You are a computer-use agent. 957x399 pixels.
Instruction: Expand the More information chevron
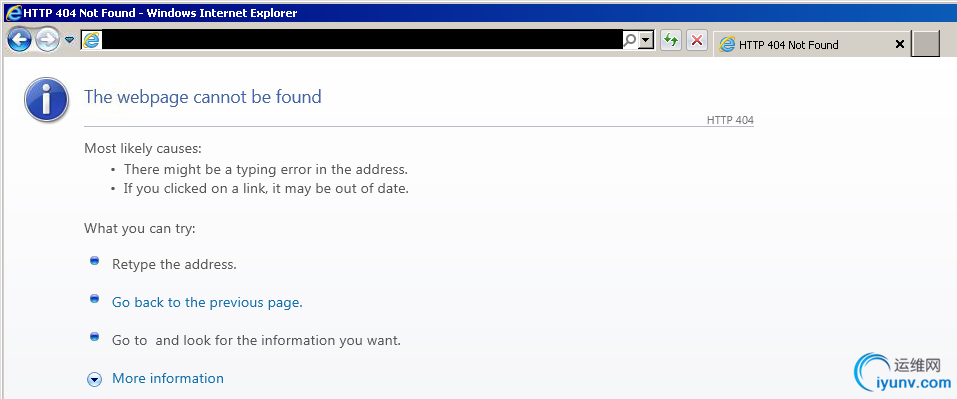94,379
